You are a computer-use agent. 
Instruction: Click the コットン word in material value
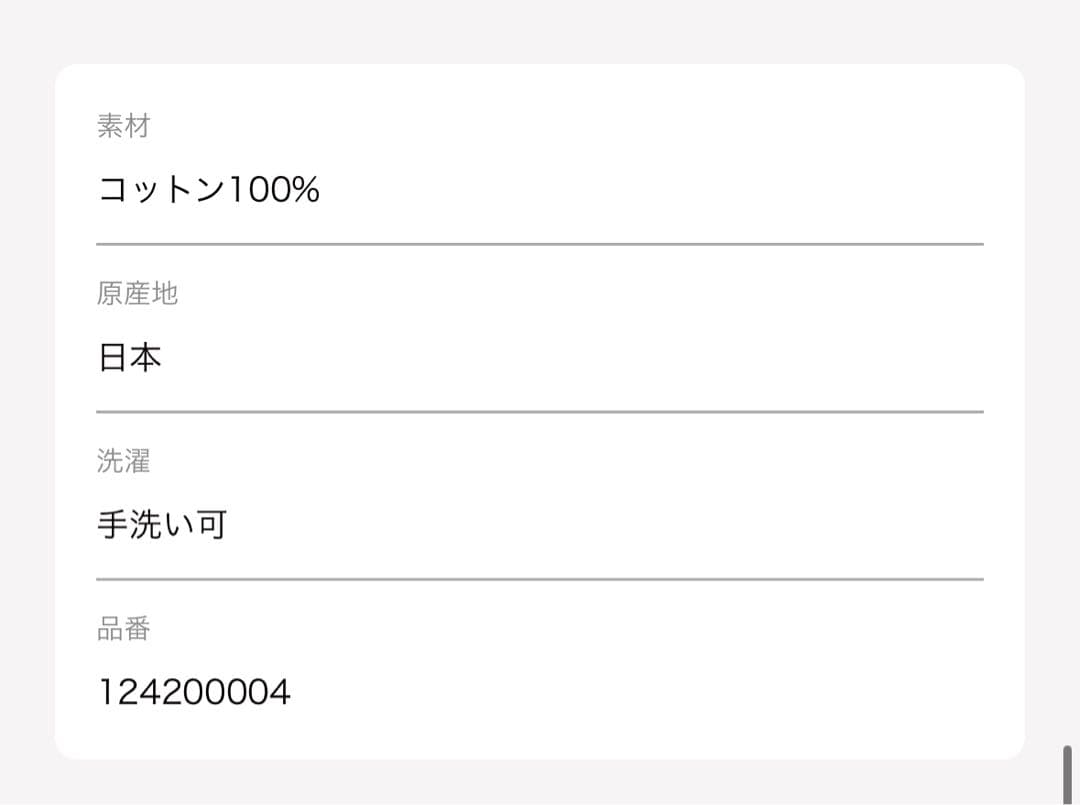click(x=162, y=189)
